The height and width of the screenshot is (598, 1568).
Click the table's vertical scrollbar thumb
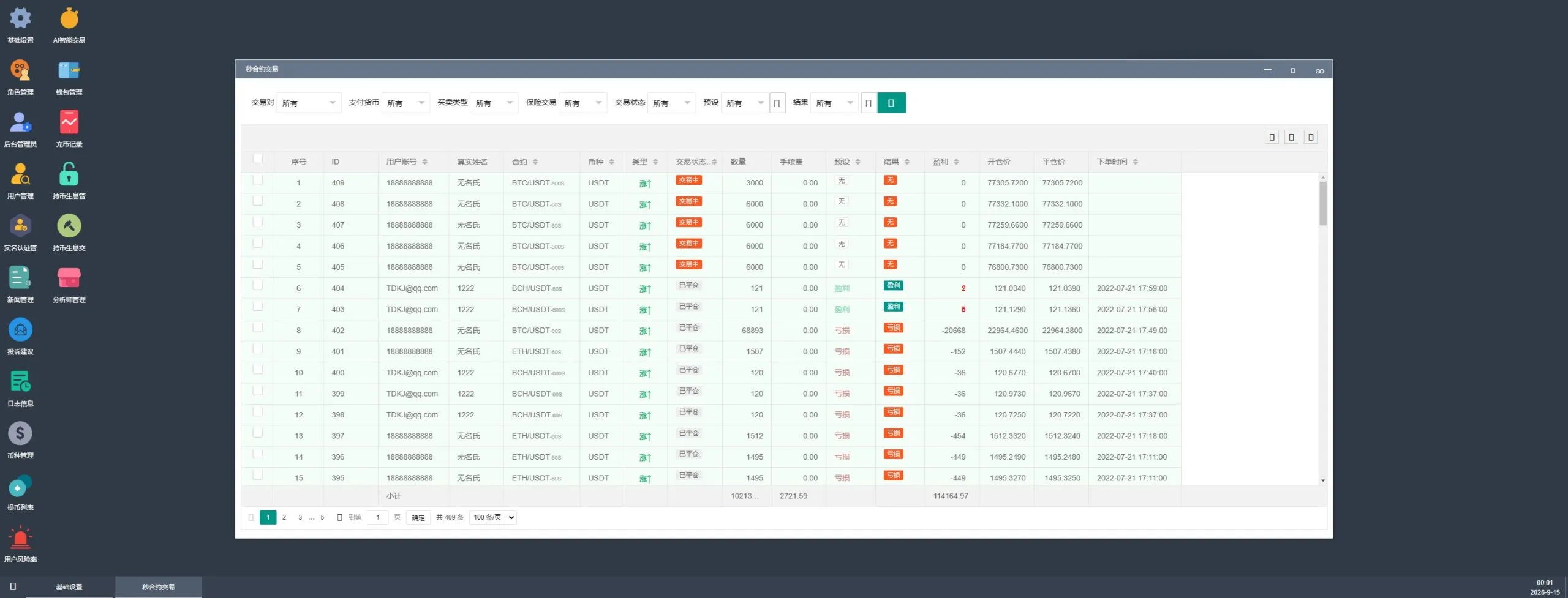click(x=1323, y=204)
